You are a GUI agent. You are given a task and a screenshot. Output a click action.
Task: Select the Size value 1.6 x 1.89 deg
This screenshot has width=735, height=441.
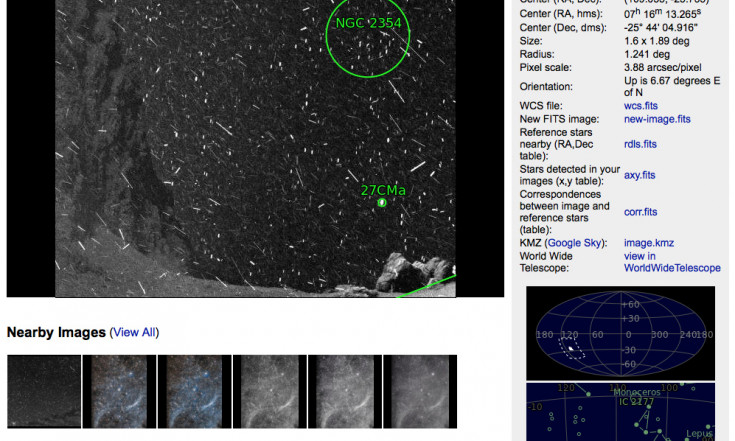tap(656, 41)
